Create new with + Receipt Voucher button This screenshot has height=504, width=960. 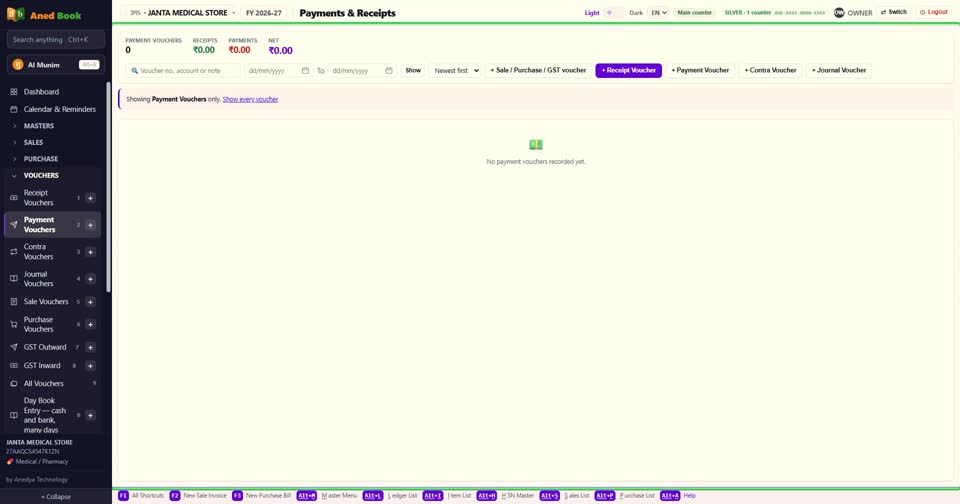629,70
